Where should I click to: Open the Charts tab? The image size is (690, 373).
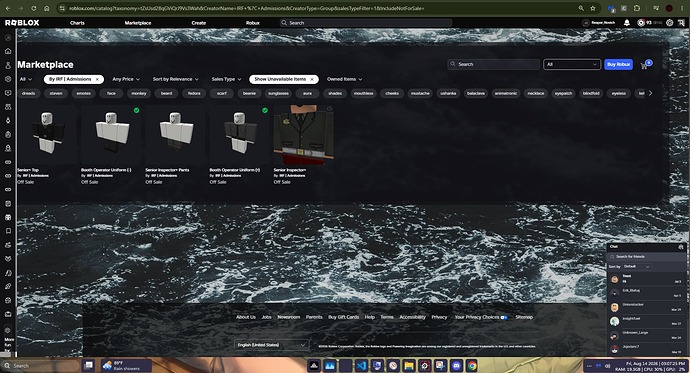tap(77, 23)
